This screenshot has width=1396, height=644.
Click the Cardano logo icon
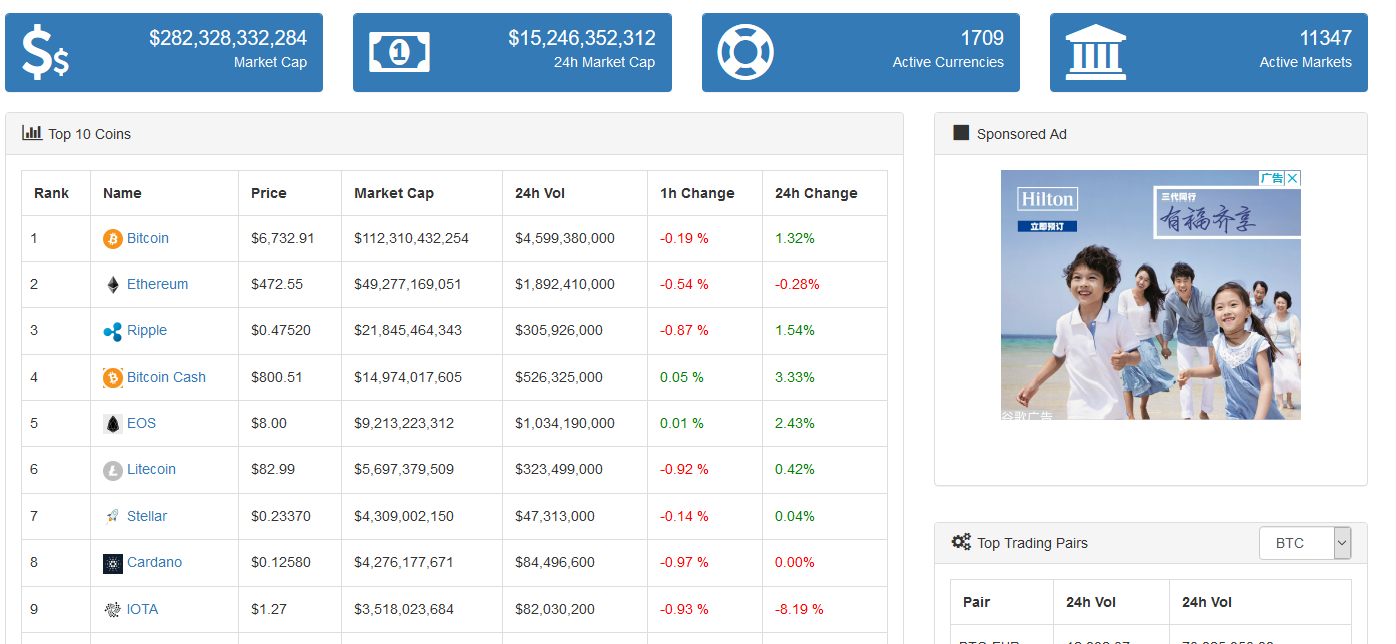[112, 563]
